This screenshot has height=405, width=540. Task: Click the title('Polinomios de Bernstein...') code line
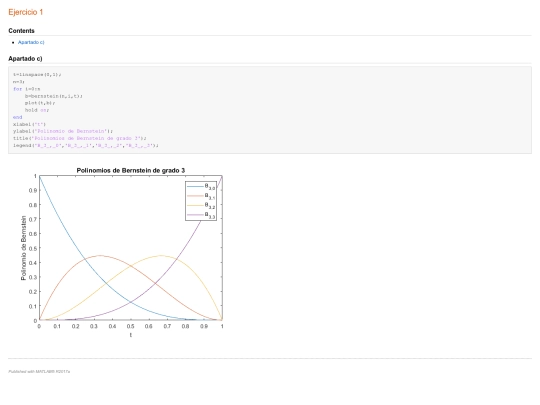[x=80, y=138]
